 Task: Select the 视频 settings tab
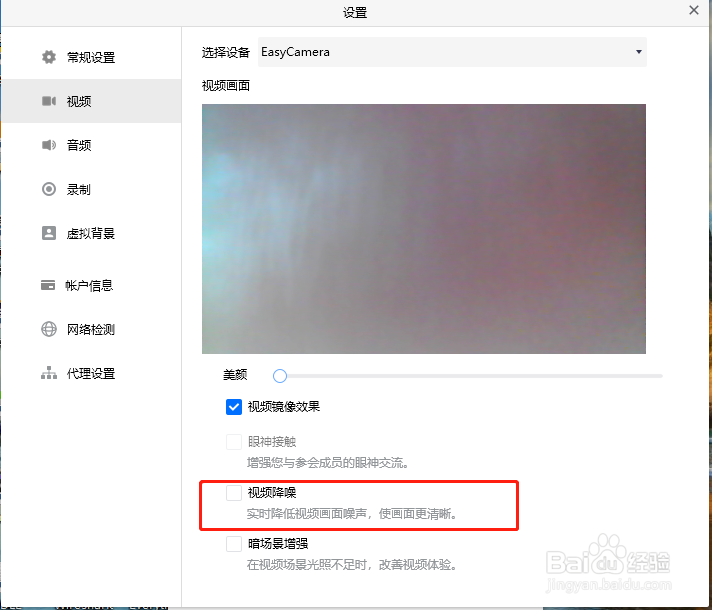pos(91,101)
